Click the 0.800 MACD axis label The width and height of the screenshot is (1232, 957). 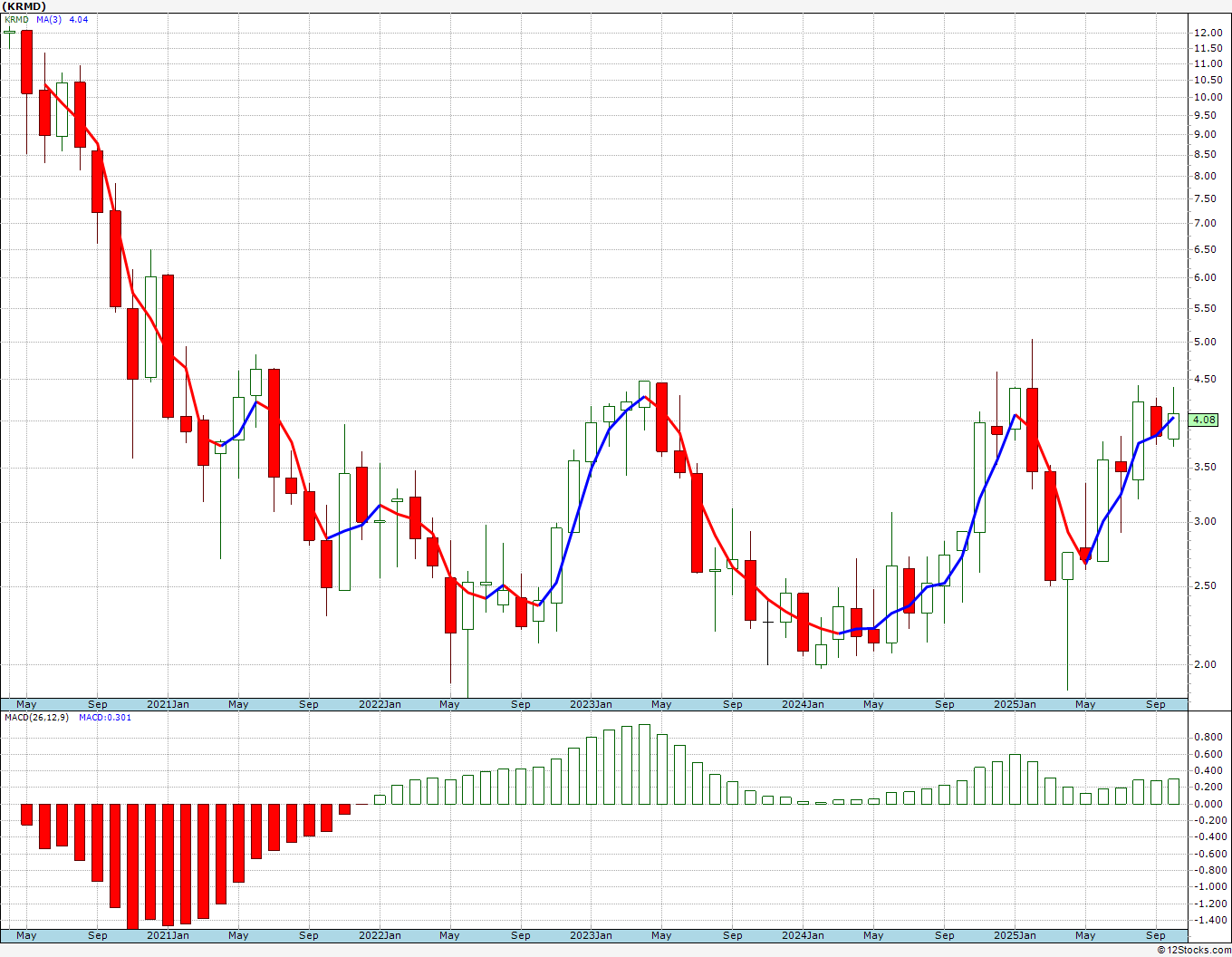click(1208, 738)
